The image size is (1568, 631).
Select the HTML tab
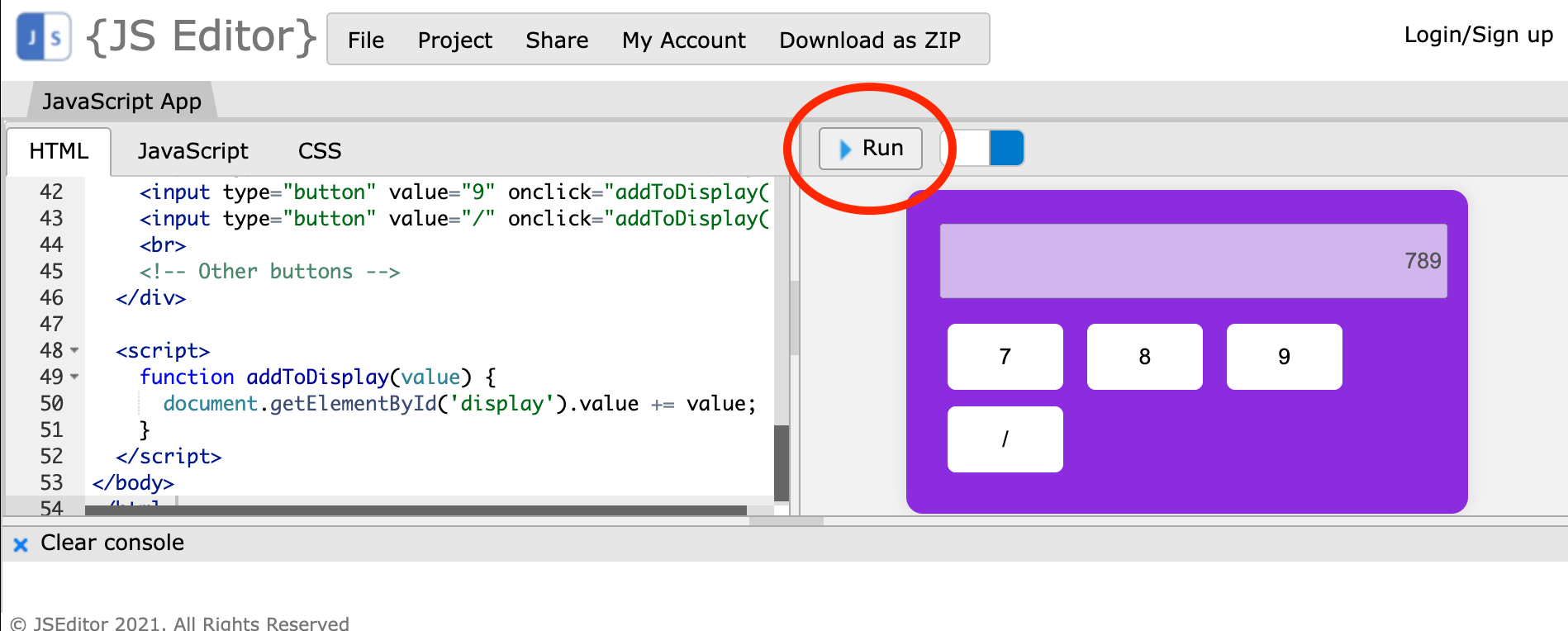(59, 150)
